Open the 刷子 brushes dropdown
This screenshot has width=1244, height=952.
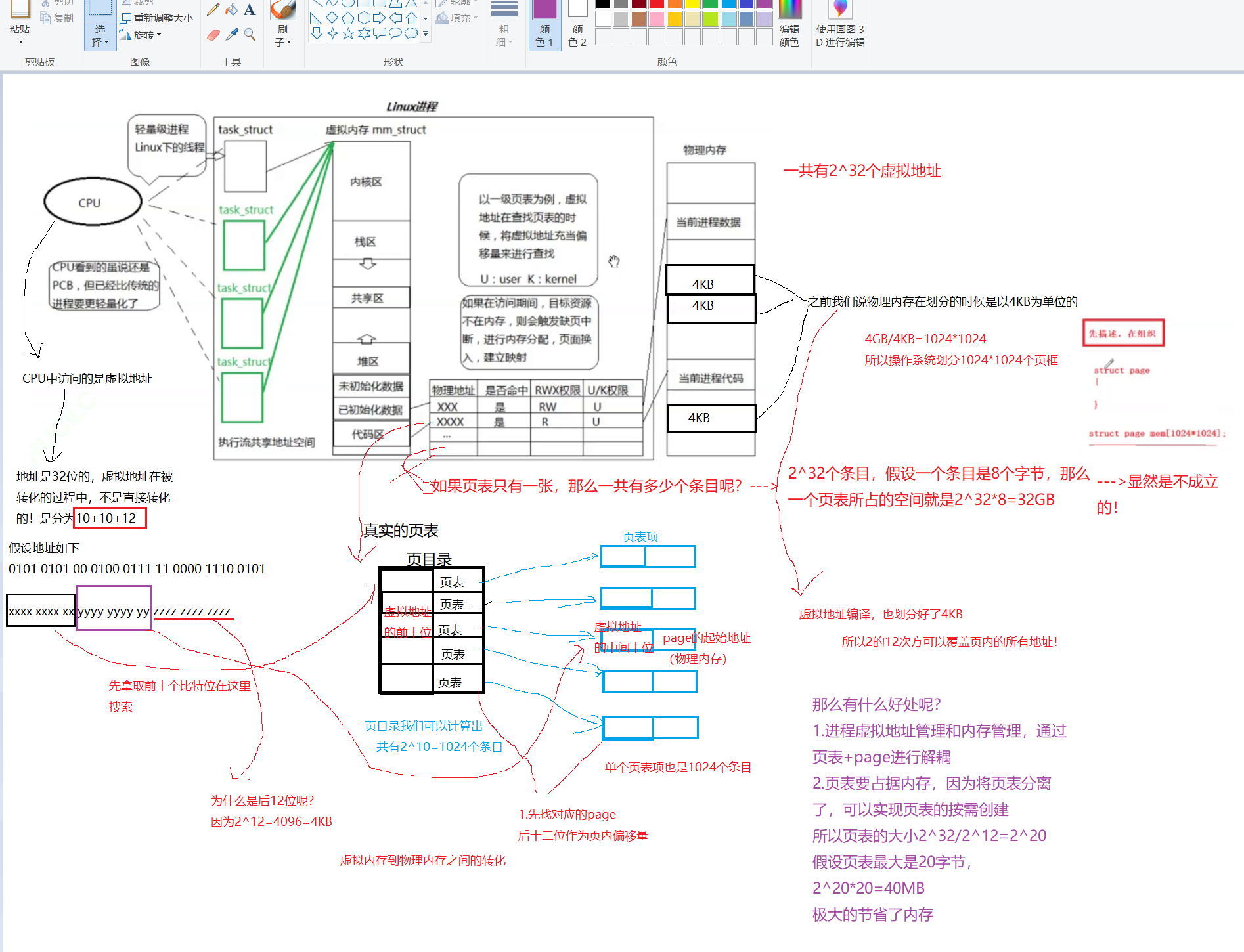pos(283,36)
